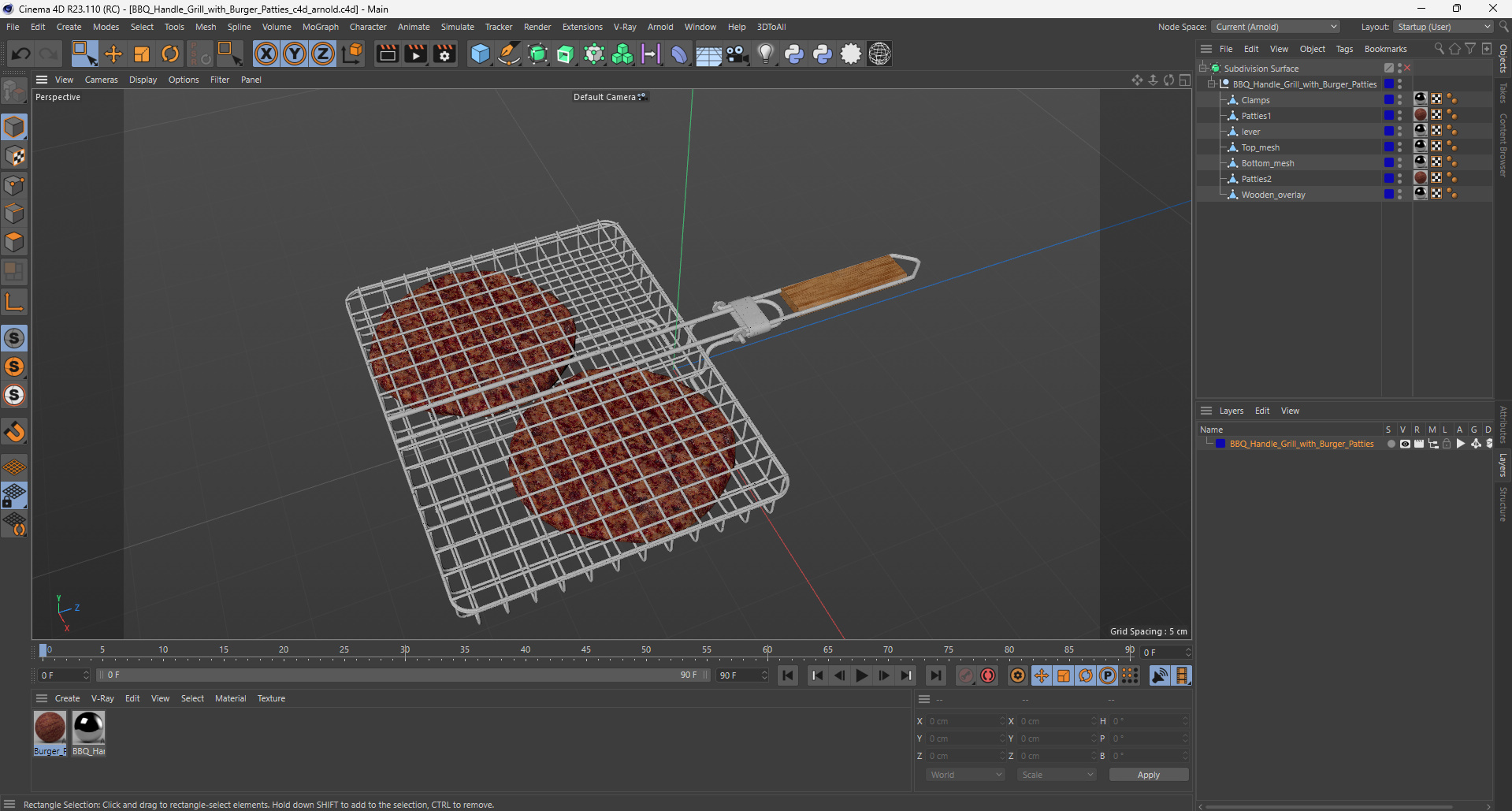Open the World coordinate dropdown
This screenshot has width=1512, height=811.
pos(965,775)
